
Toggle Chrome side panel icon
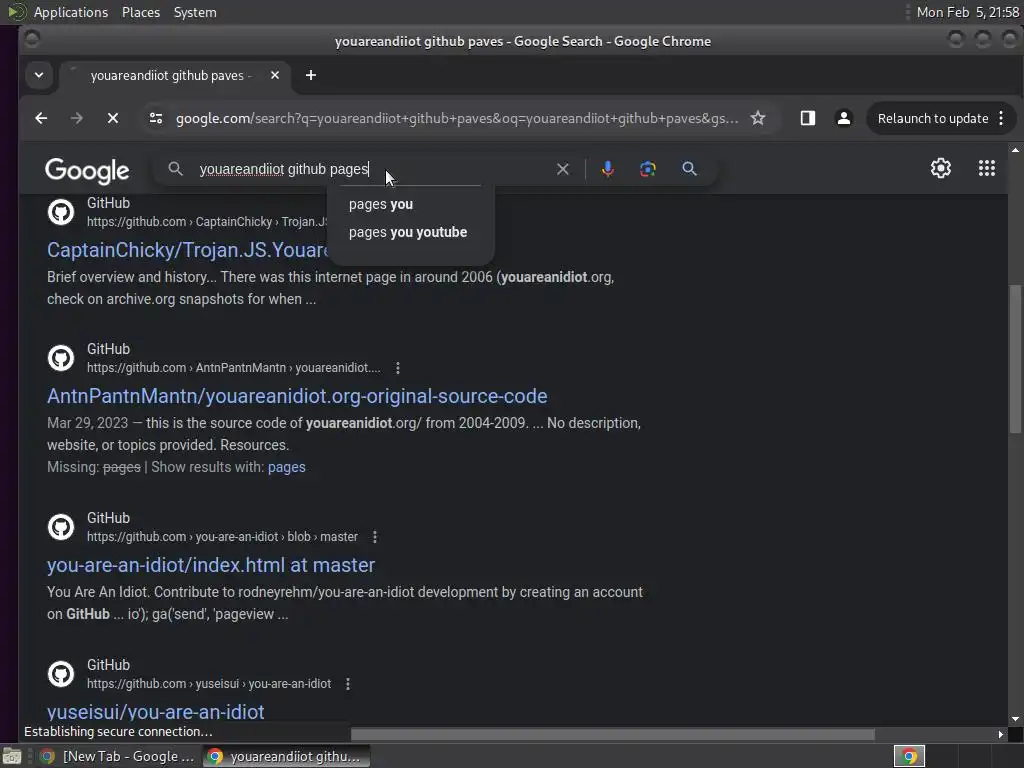(x=808, y=118)
